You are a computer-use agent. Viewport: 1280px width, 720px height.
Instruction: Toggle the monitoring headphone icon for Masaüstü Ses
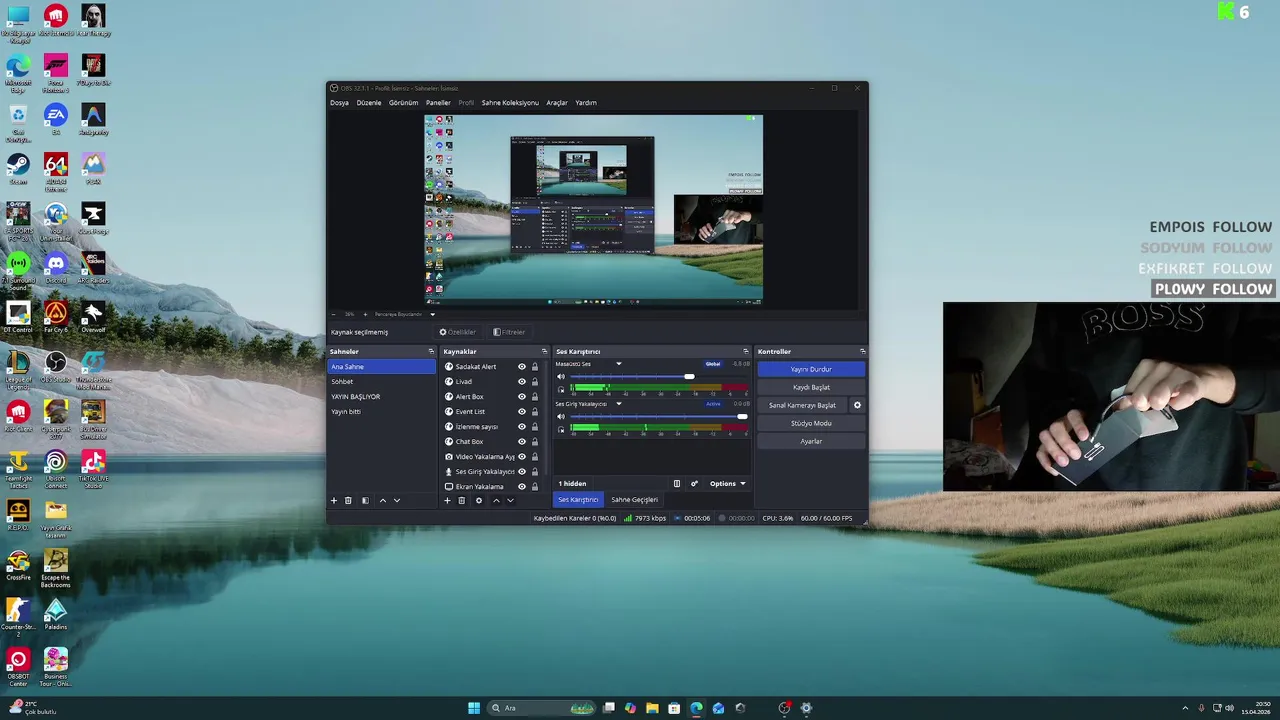tap(561, 389)
